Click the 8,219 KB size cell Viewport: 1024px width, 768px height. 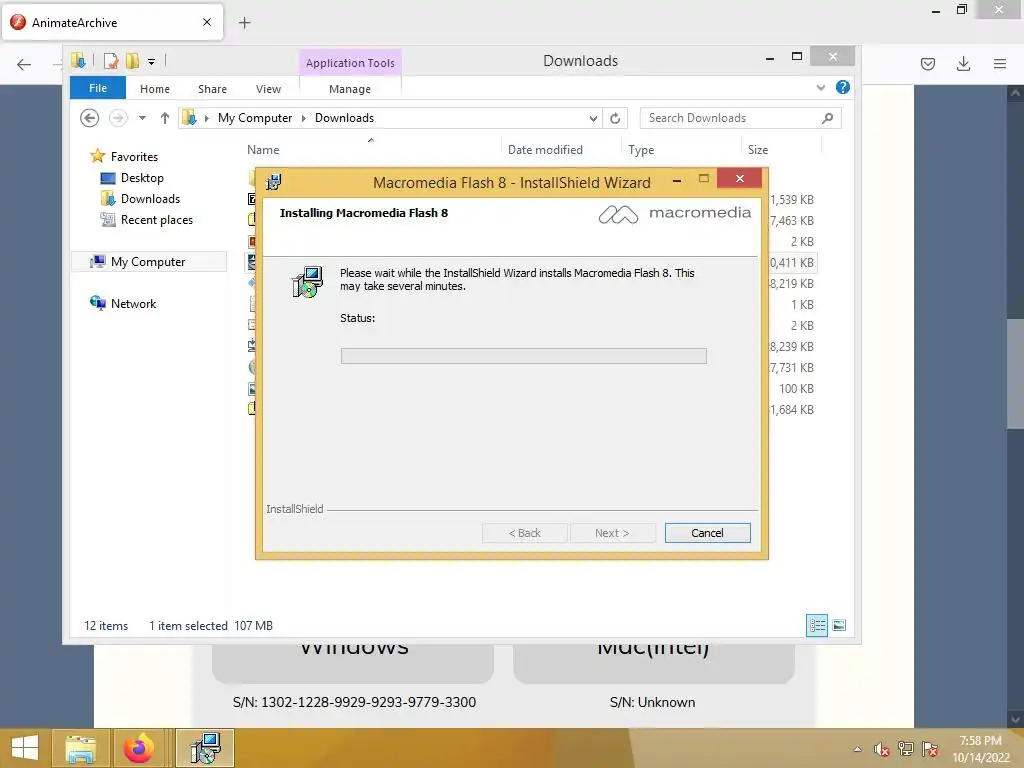[791, 283]
